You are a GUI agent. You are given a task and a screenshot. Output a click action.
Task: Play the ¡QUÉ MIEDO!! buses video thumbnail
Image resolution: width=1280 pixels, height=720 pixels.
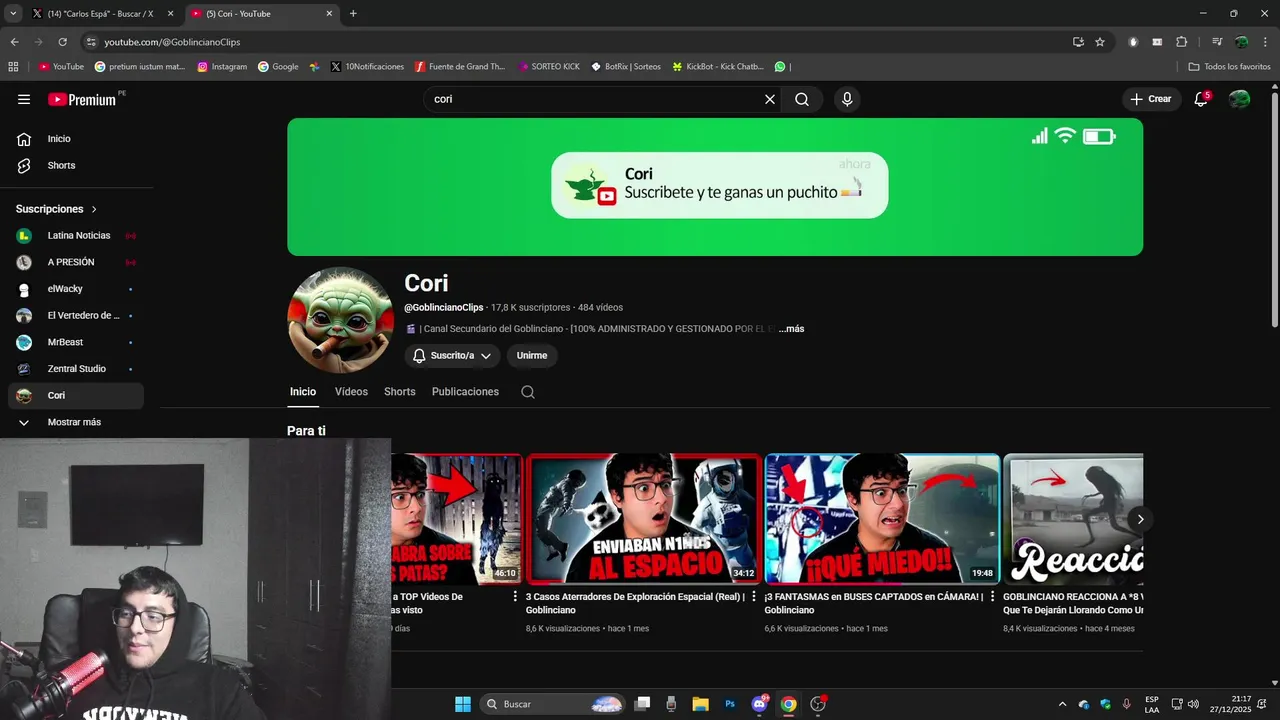coord(882,519)
